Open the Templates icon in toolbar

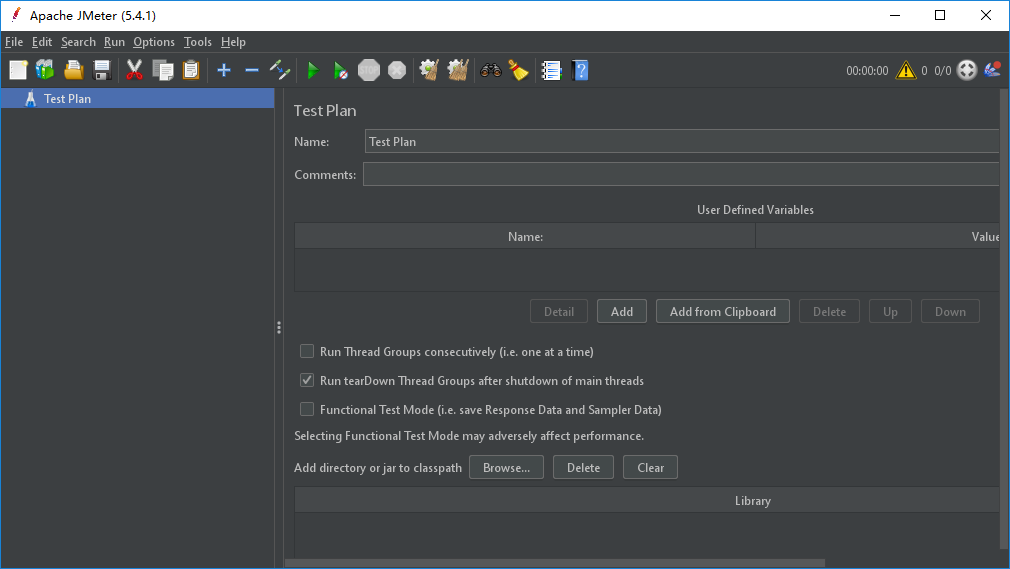coord(45,70)
